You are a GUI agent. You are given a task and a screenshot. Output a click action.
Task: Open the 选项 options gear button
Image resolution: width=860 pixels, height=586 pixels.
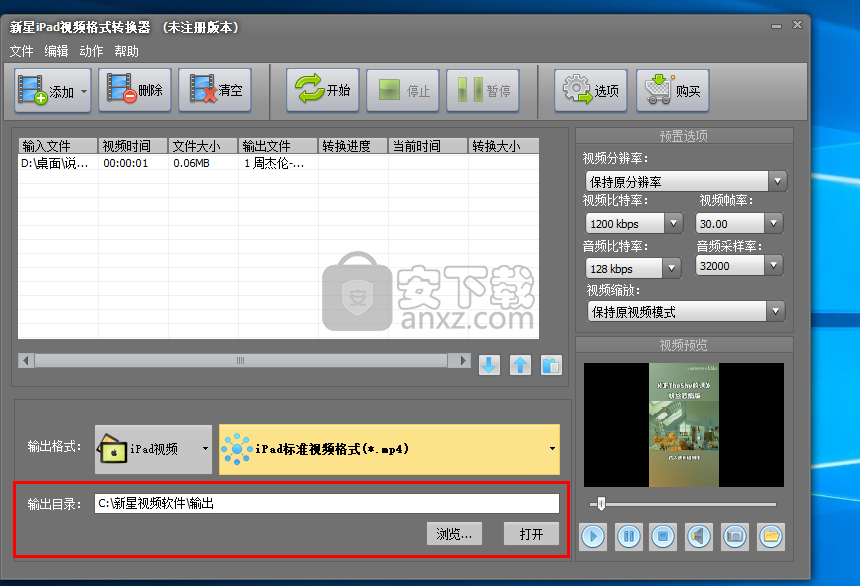click(591, 91)
